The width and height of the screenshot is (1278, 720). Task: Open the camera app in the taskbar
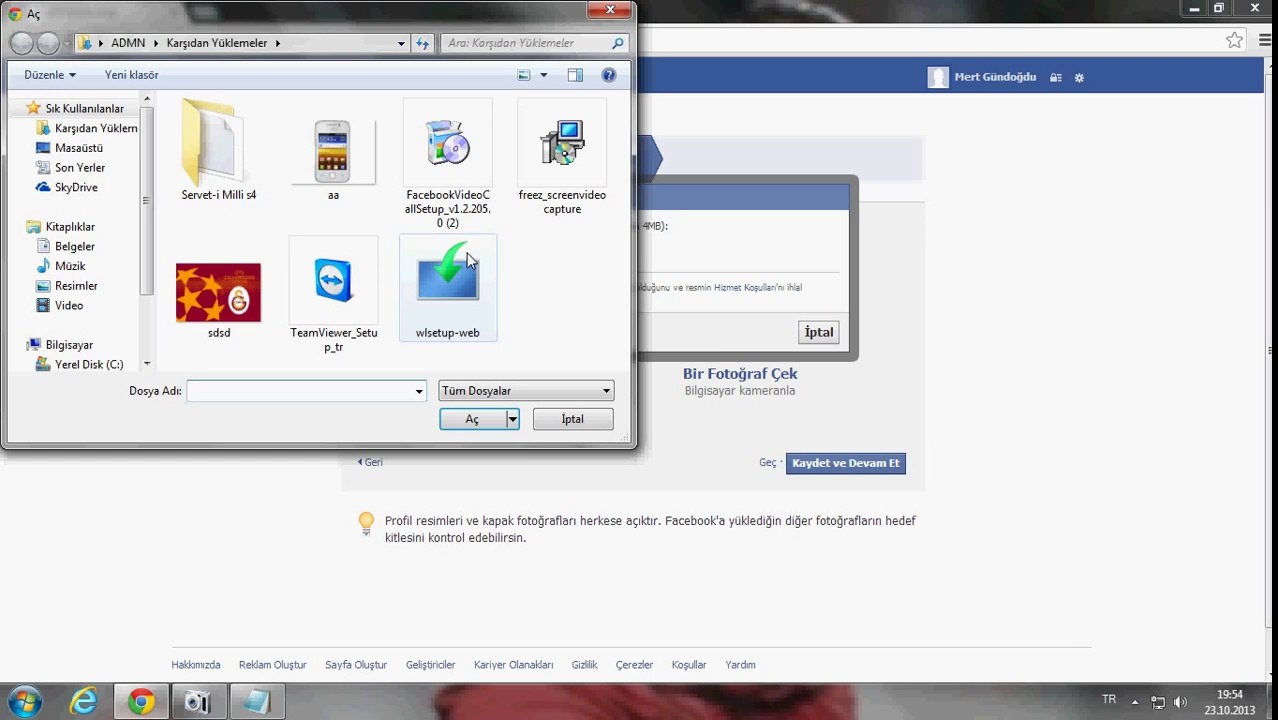tap(198, 702)
